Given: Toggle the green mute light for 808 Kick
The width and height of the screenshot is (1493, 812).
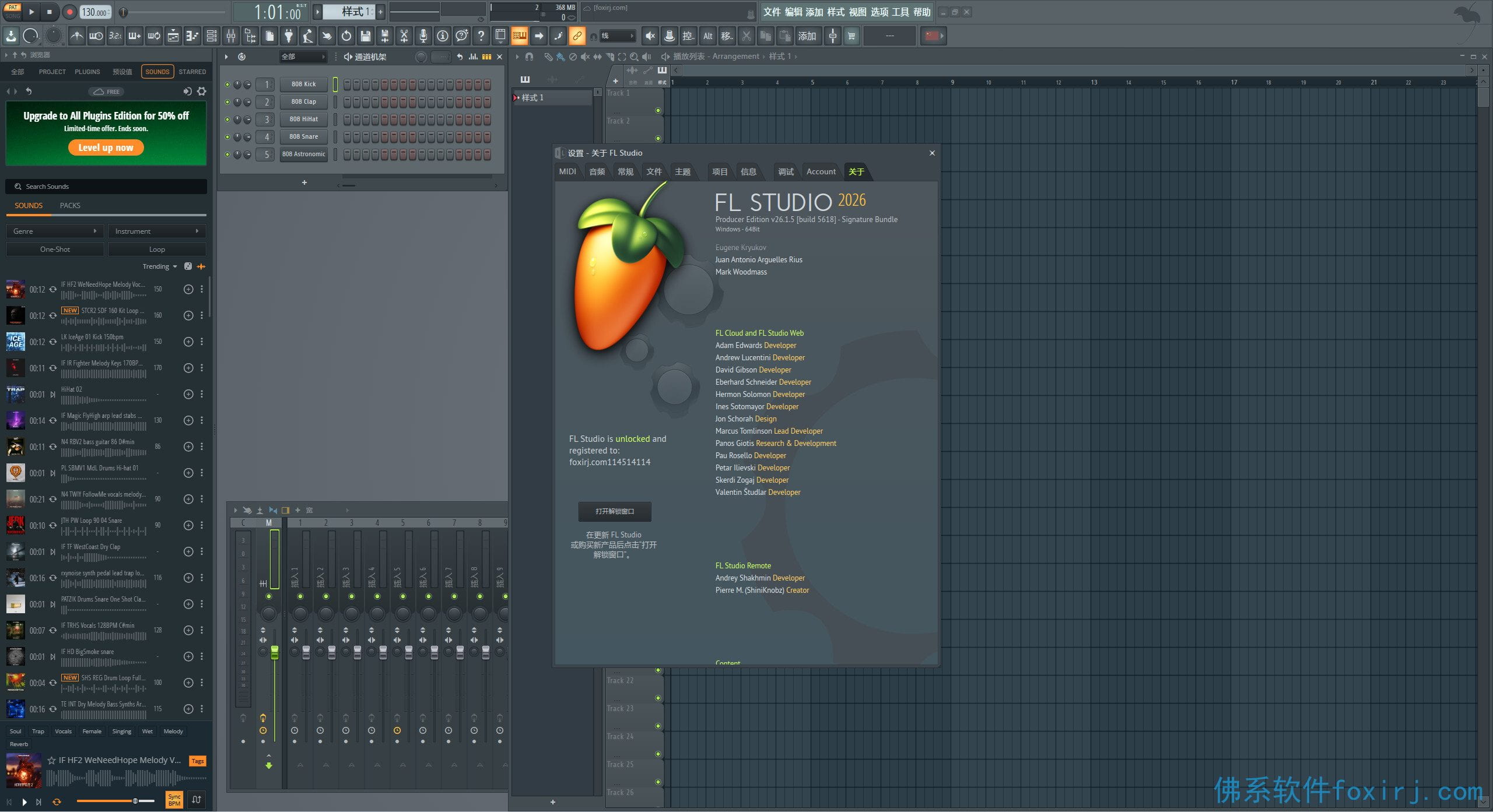Looking at the screenshot, I should [227, 85].
